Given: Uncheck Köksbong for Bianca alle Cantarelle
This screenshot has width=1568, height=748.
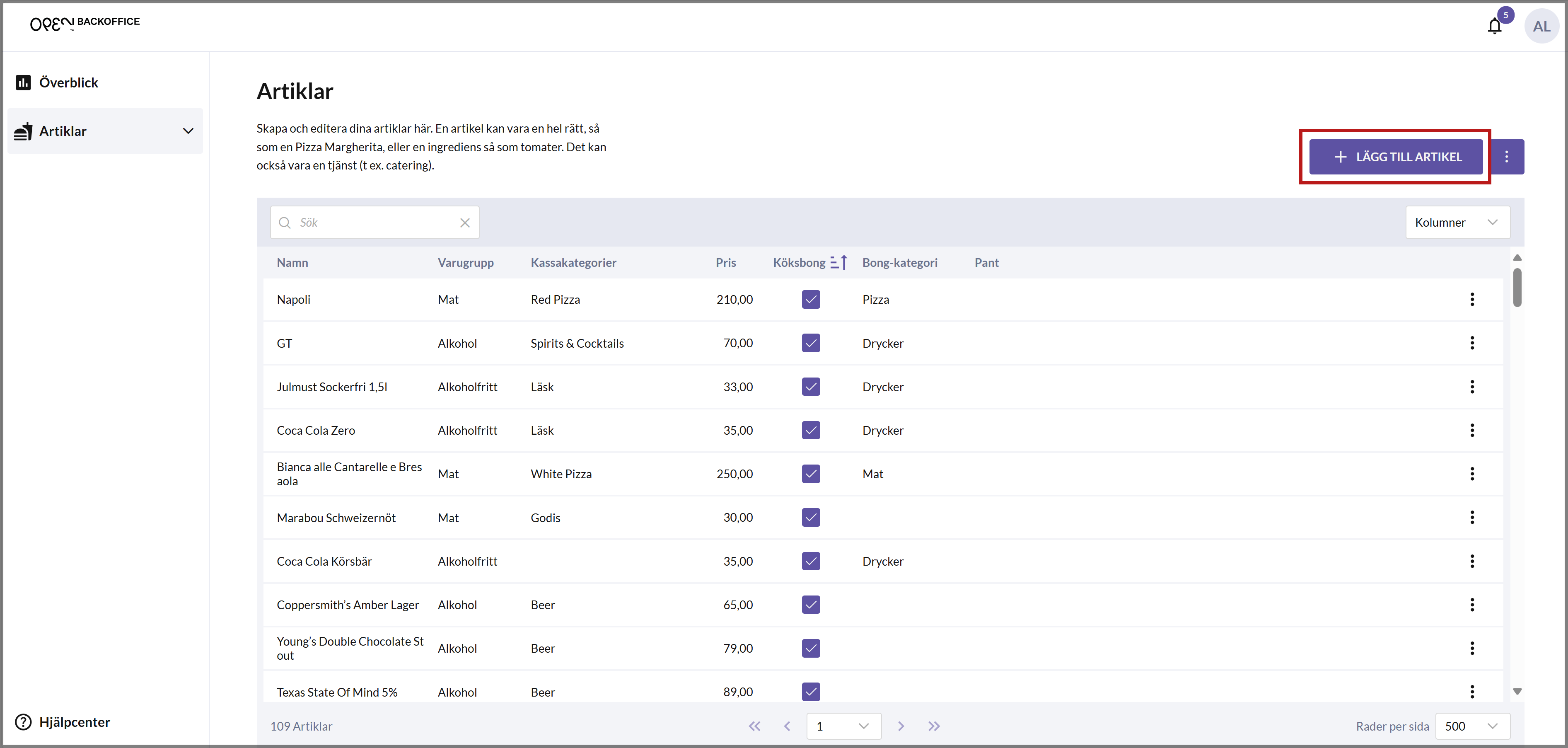Looking at the screenshot, I should tap(811, 474).
